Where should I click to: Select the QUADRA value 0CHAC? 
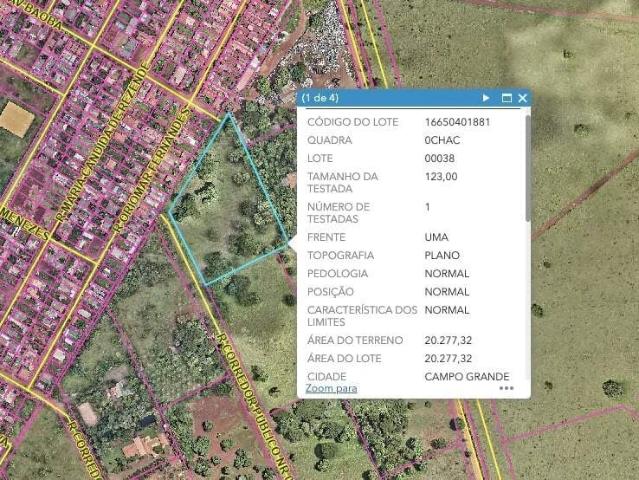442,140
